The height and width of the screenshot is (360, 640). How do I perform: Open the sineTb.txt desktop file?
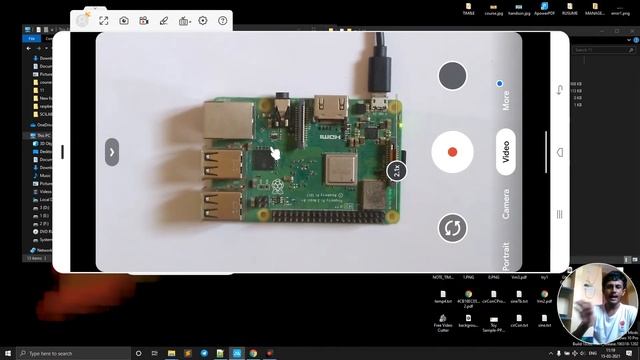[519, 297]
